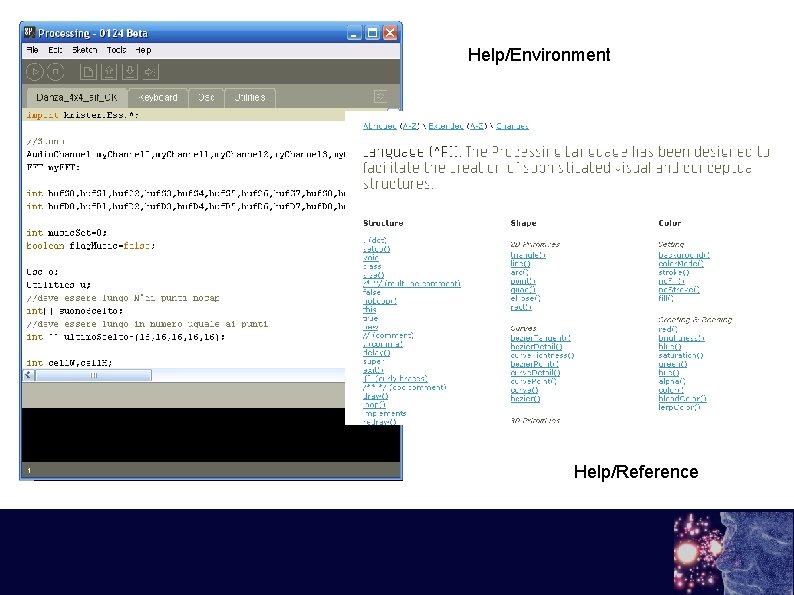Open the noStroke() reference link

click(679, 290)
